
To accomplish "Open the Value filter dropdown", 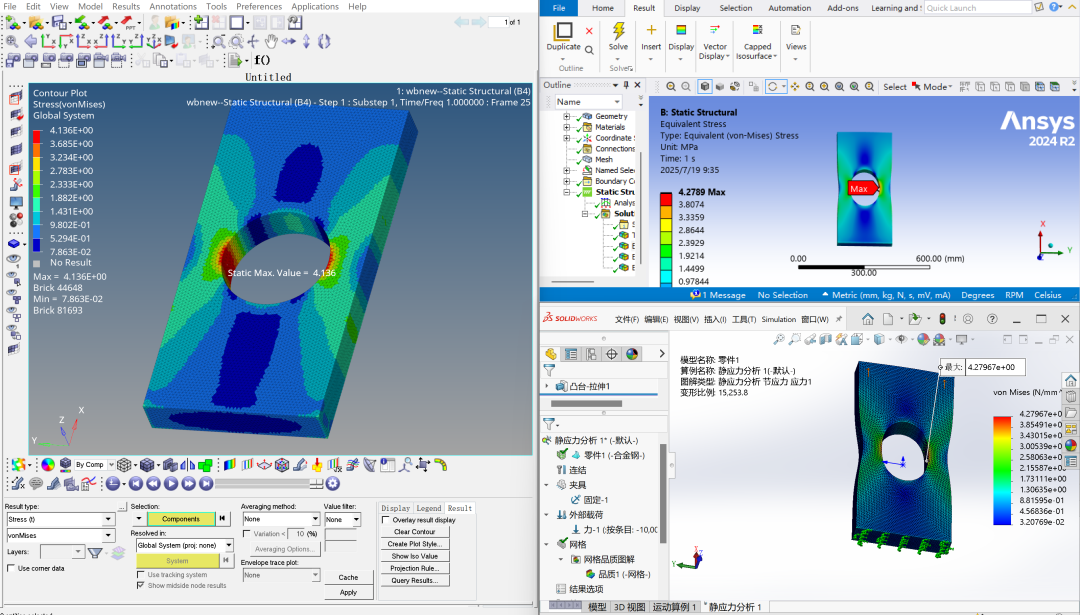I will pos(356,519).
